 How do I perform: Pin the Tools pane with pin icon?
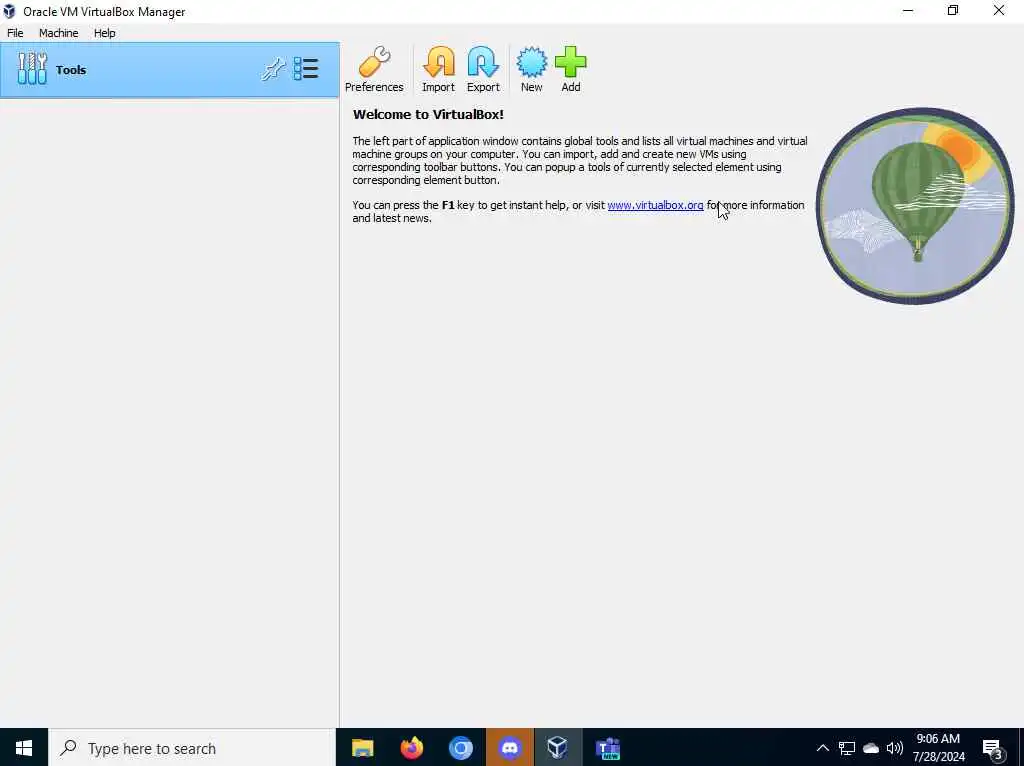point(273,69)
